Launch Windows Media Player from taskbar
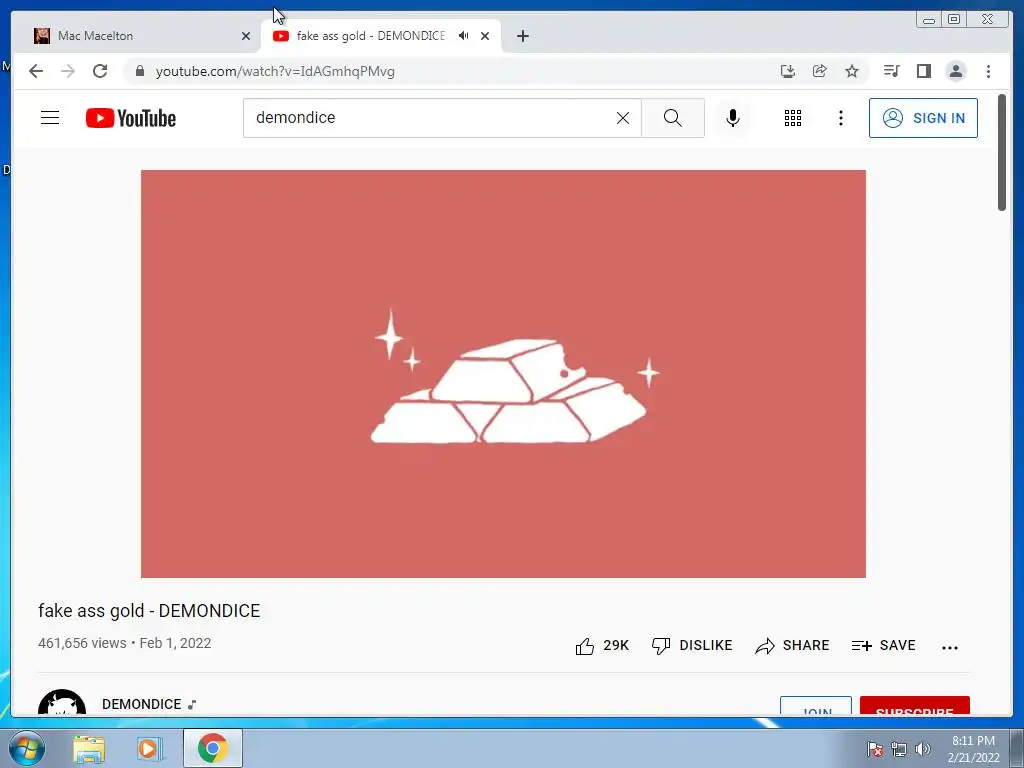This screenshot has width=1024, height=768. point(148,748)
